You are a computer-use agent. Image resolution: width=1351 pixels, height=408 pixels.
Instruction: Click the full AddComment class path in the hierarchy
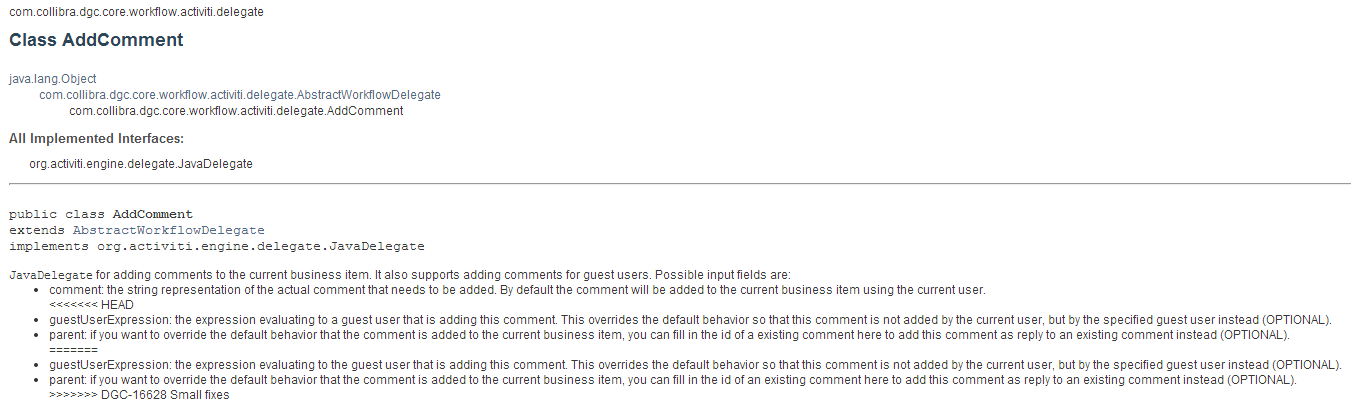tap(236, 111)
